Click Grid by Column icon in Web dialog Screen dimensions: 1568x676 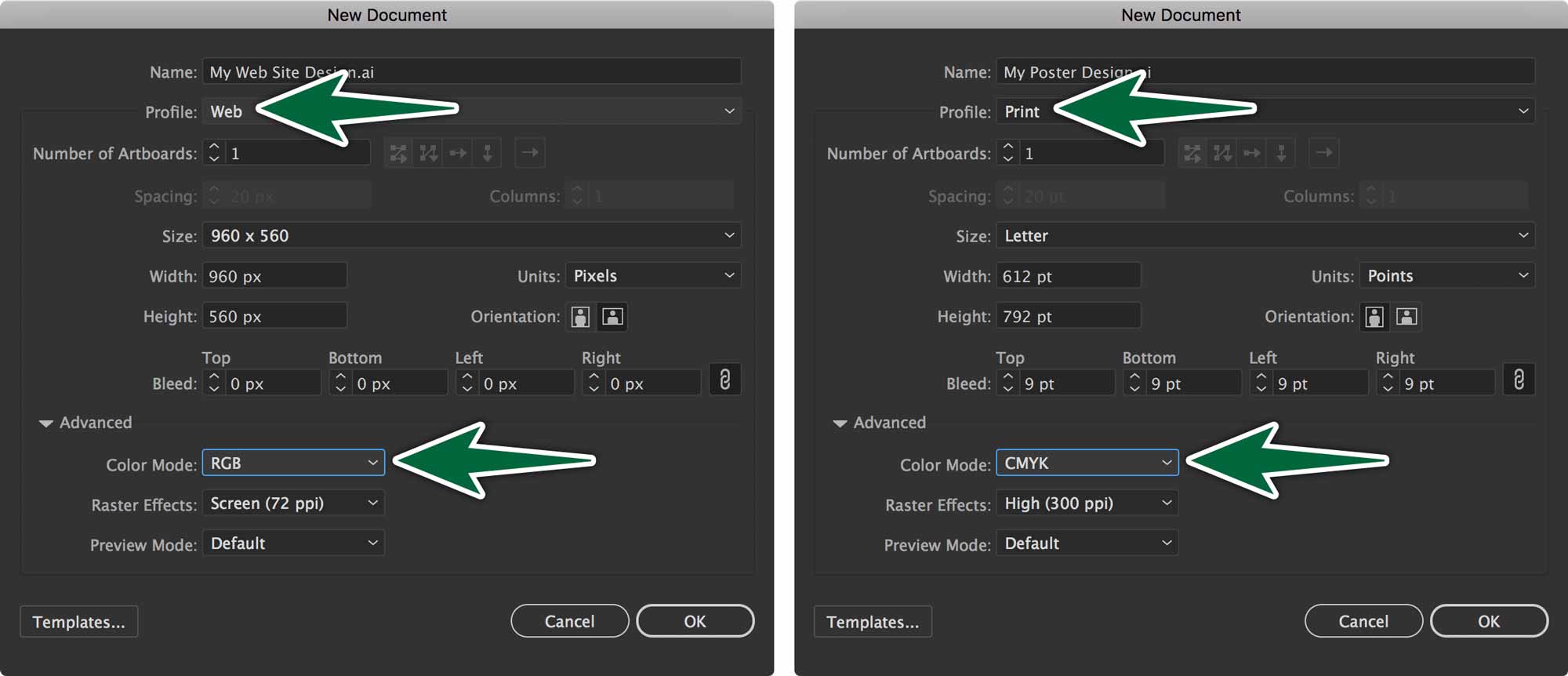(x=428, y=153)
